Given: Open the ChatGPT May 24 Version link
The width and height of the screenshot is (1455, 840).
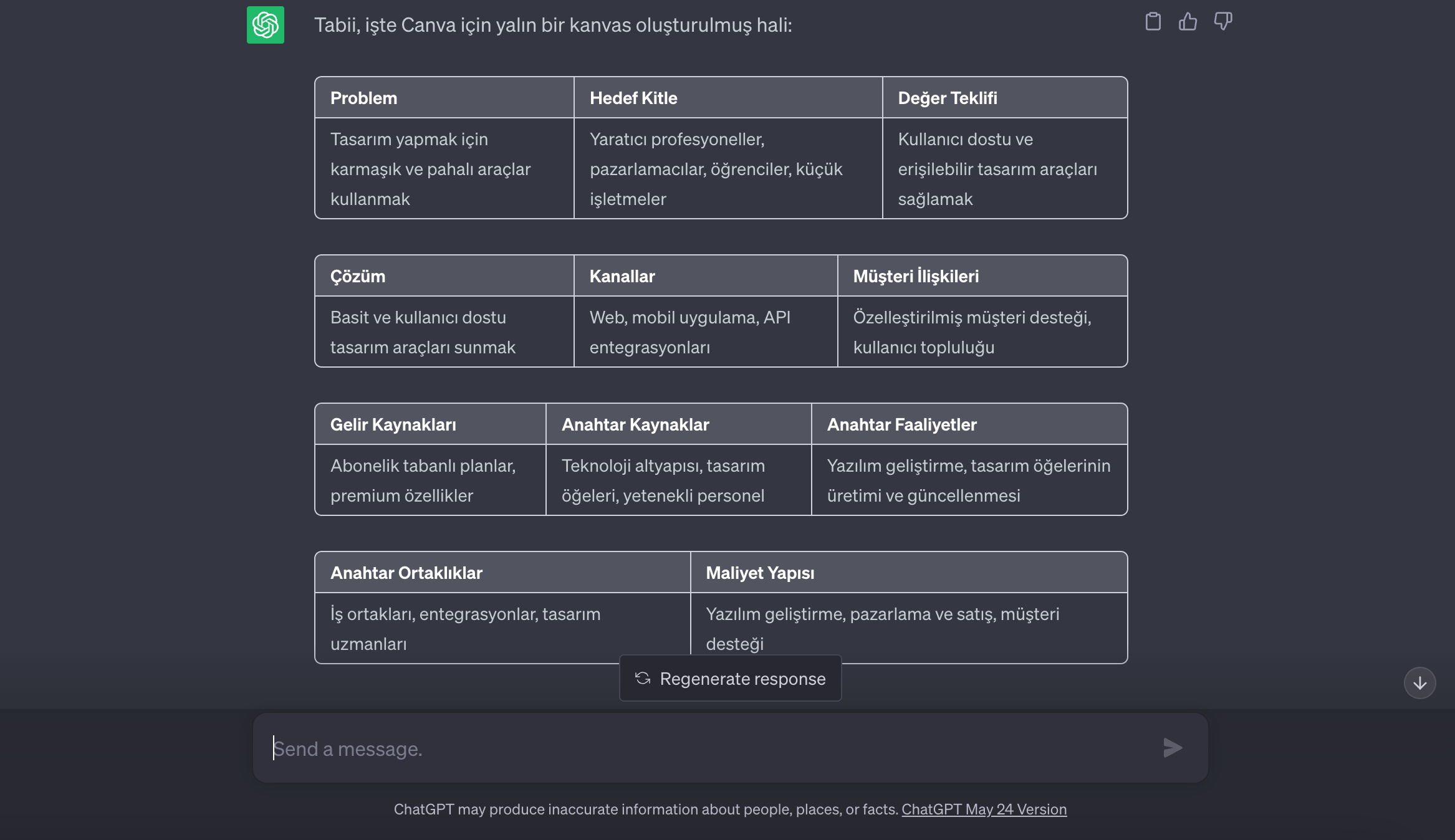Looking at the screenshot, I should click(x=984, y=809).
